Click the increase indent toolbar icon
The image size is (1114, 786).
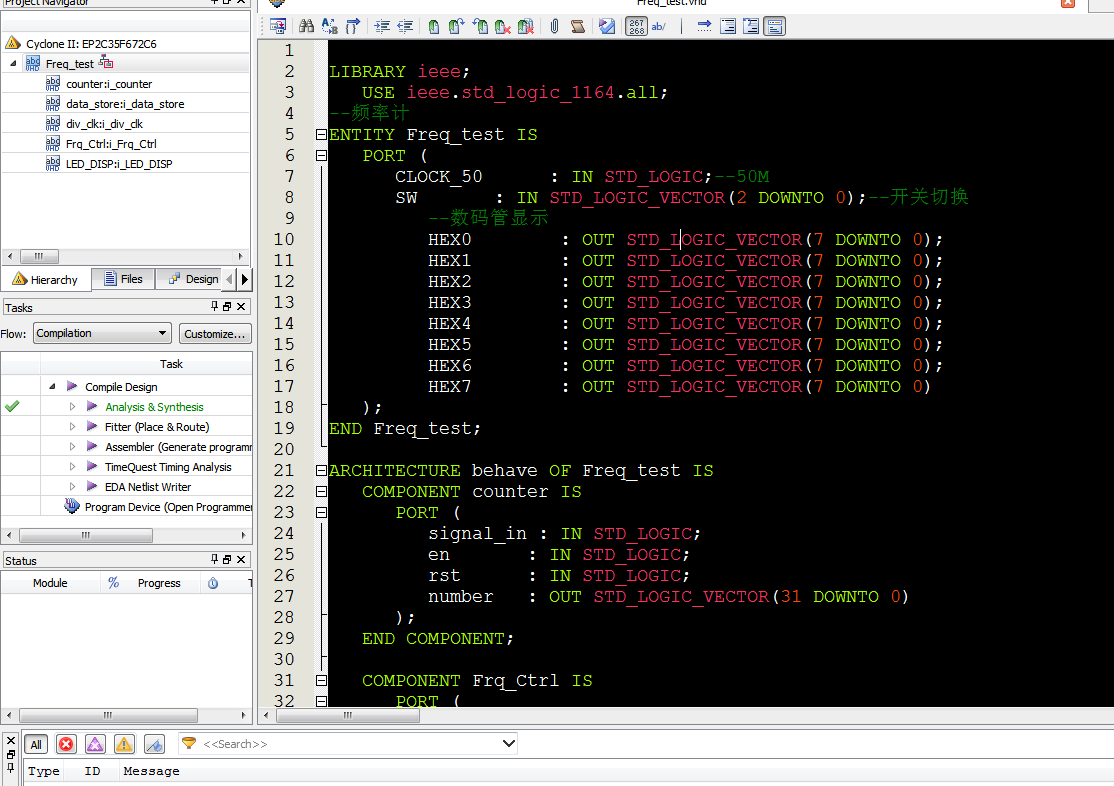pyautogui.click(x=381, y=27)
